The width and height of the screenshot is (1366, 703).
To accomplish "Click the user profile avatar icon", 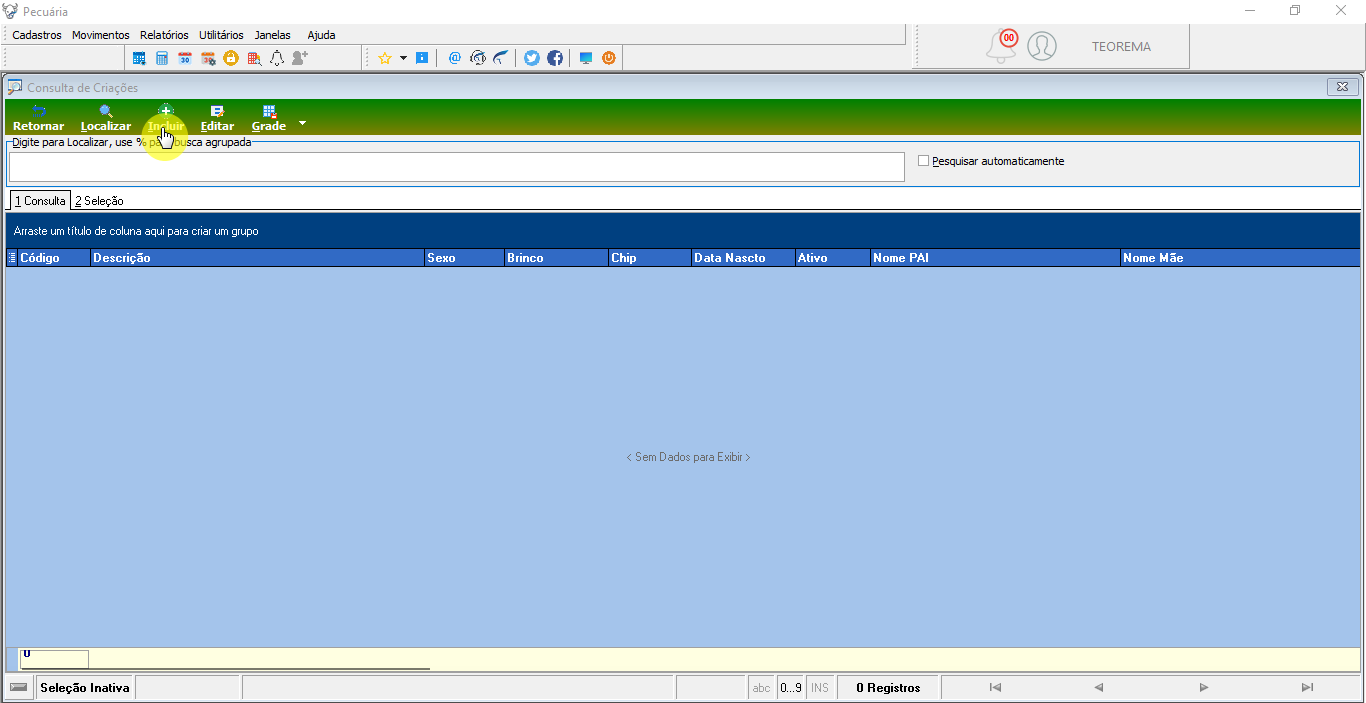I will 1042,46.
